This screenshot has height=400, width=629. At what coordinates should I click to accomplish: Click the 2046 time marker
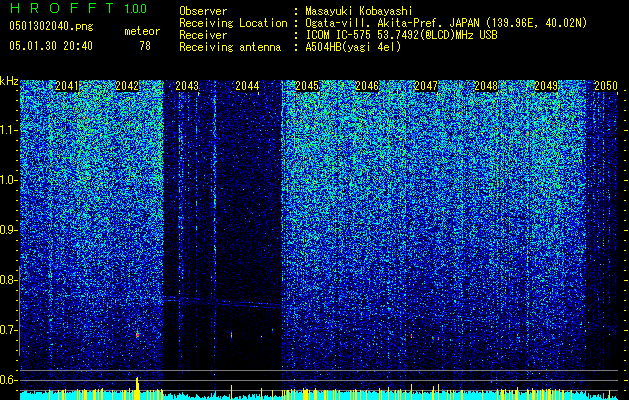(367, 86)
